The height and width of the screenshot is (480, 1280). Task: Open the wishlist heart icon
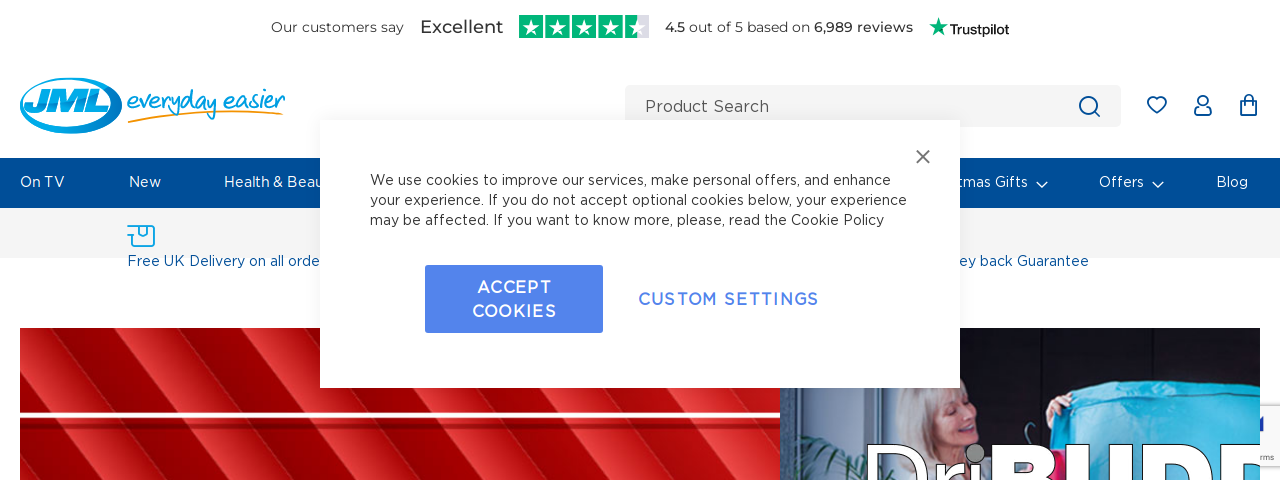click(x=1157, y=105)
